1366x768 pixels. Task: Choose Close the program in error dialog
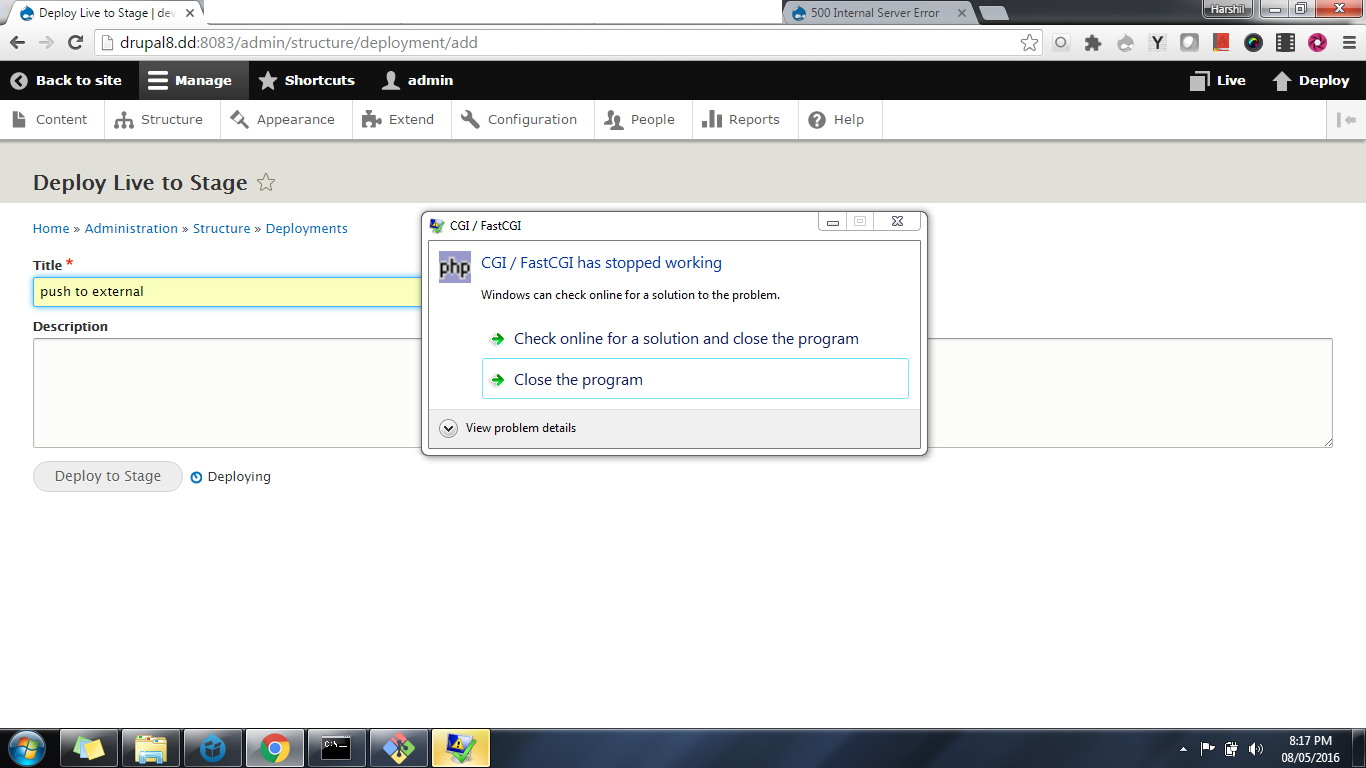point(695,379)
